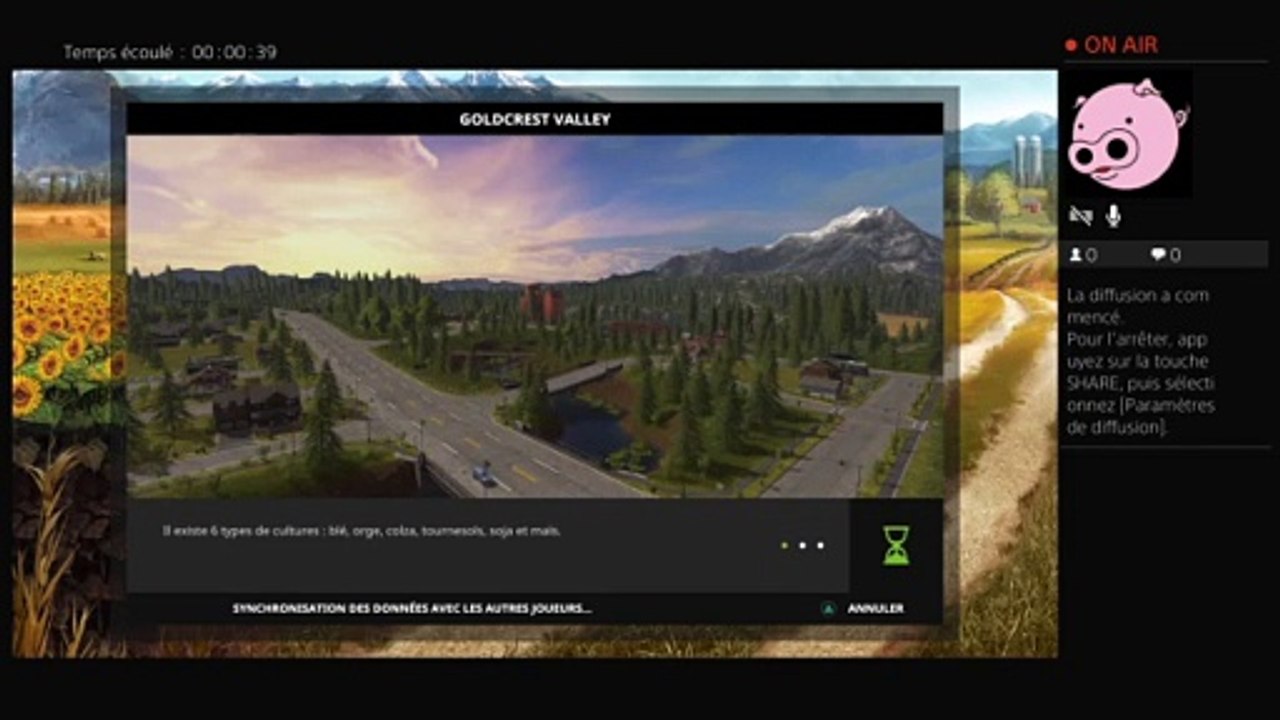Click the triangle button icon beside ANNULER
This screenshot has width=1280, height=720.
[828, 608]
